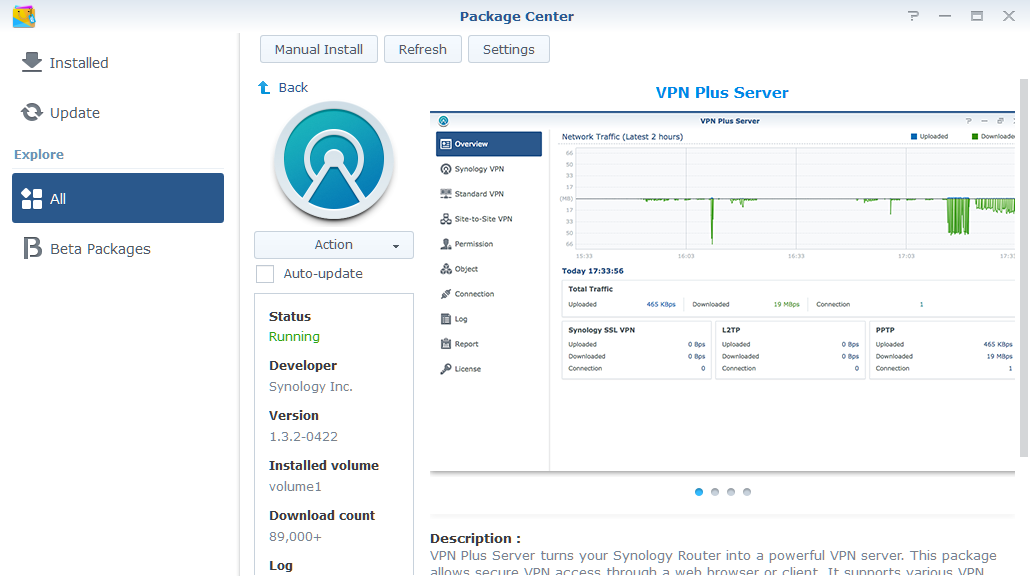The image size is (1030, 576).
Task: Enable Auto-update for VPN Plus Server
Action: [265, 273]
